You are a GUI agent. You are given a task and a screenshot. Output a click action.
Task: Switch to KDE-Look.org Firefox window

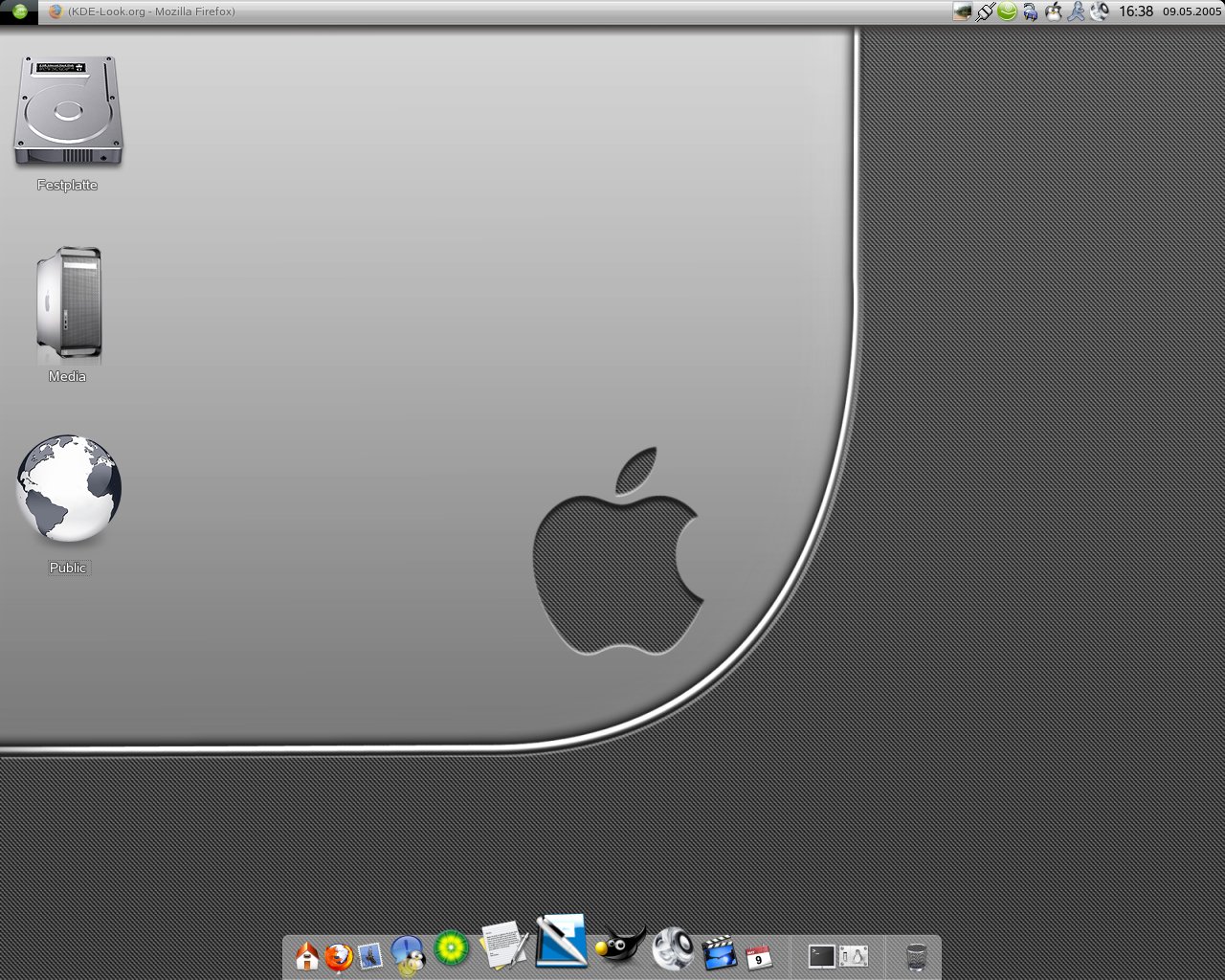(142, 11)
